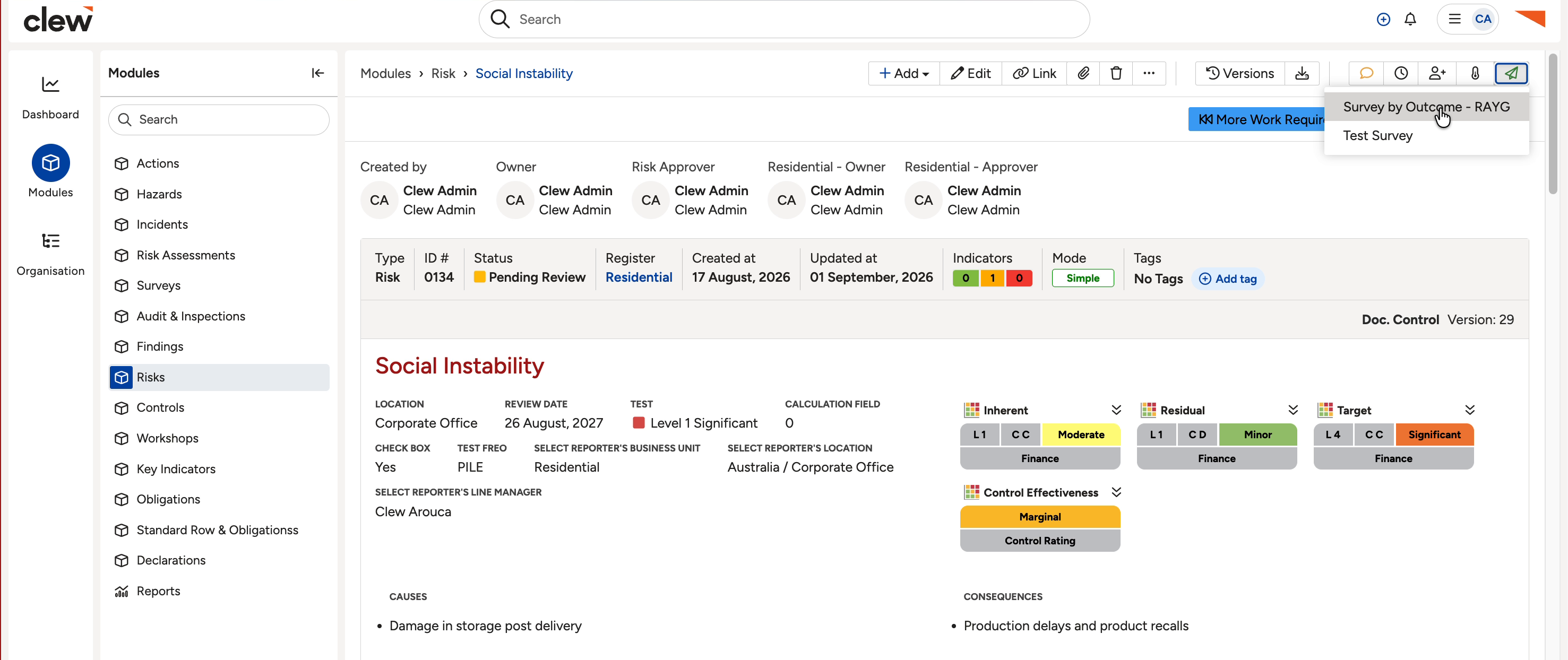
Task: Focus the top global Search field
Action: [x=784, y=20]
